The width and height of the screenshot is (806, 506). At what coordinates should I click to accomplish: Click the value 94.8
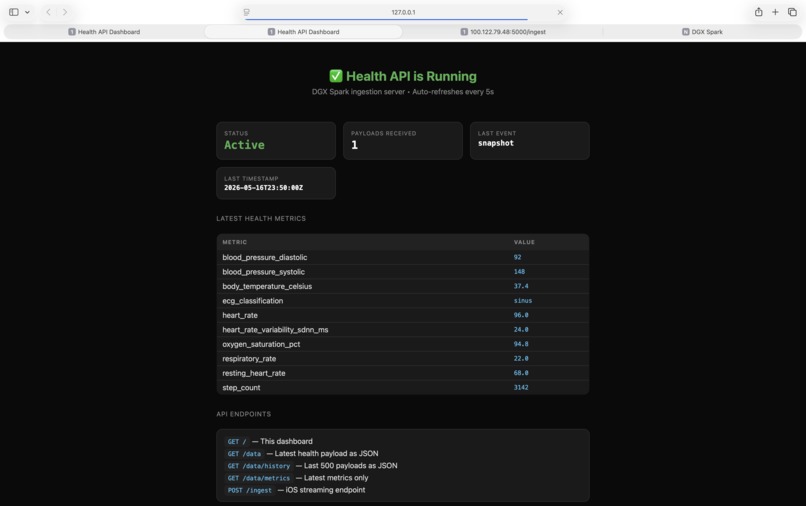(521, 344)
